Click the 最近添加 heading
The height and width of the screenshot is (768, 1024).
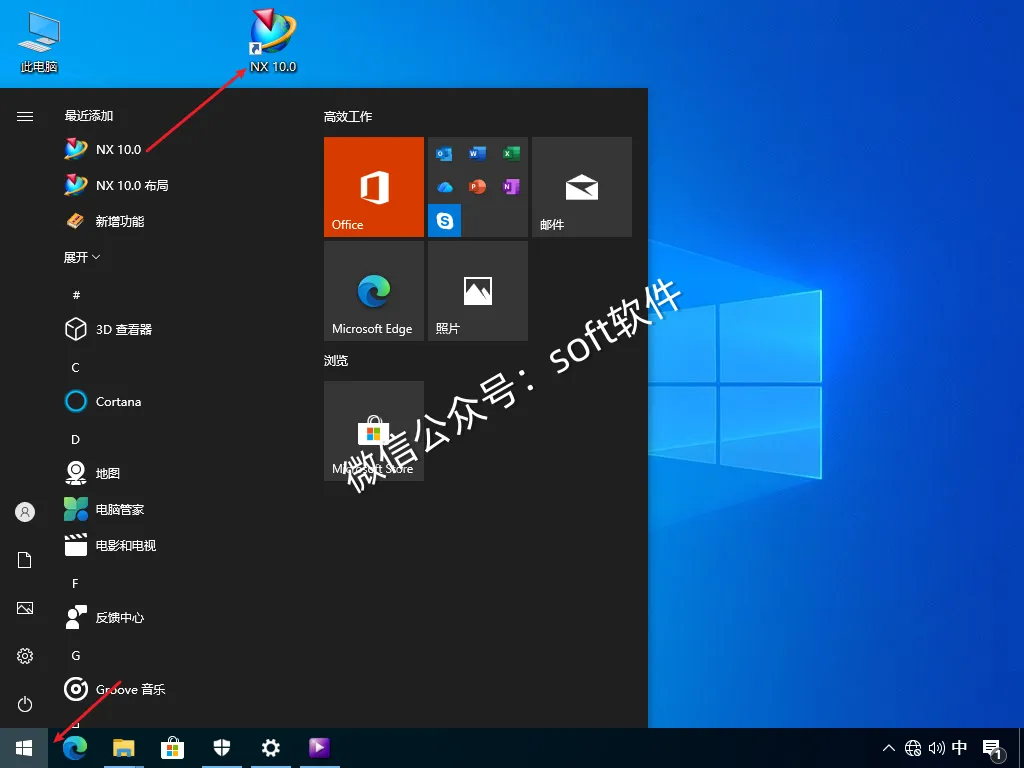pyautogui.click(x=89, y=116)
